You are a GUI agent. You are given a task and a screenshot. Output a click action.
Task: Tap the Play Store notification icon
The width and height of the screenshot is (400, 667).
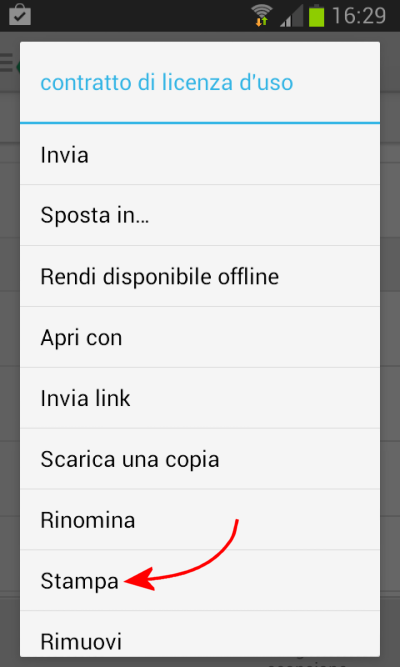click(x=20, y=14)
